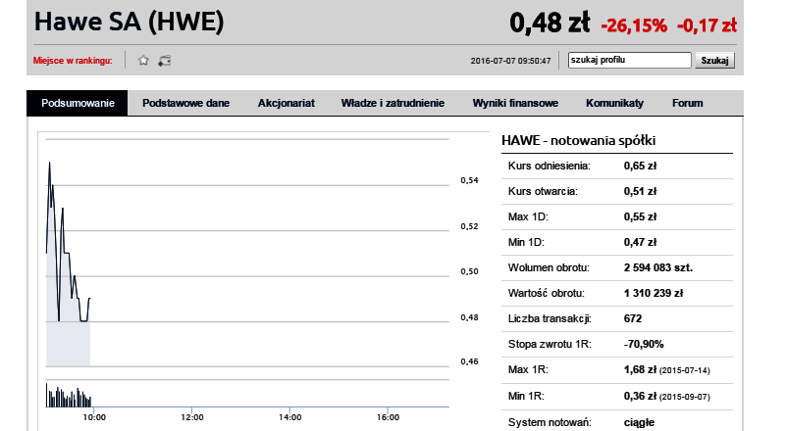
Task: Click the volume bars below the chart
Action: coord(69,396)
